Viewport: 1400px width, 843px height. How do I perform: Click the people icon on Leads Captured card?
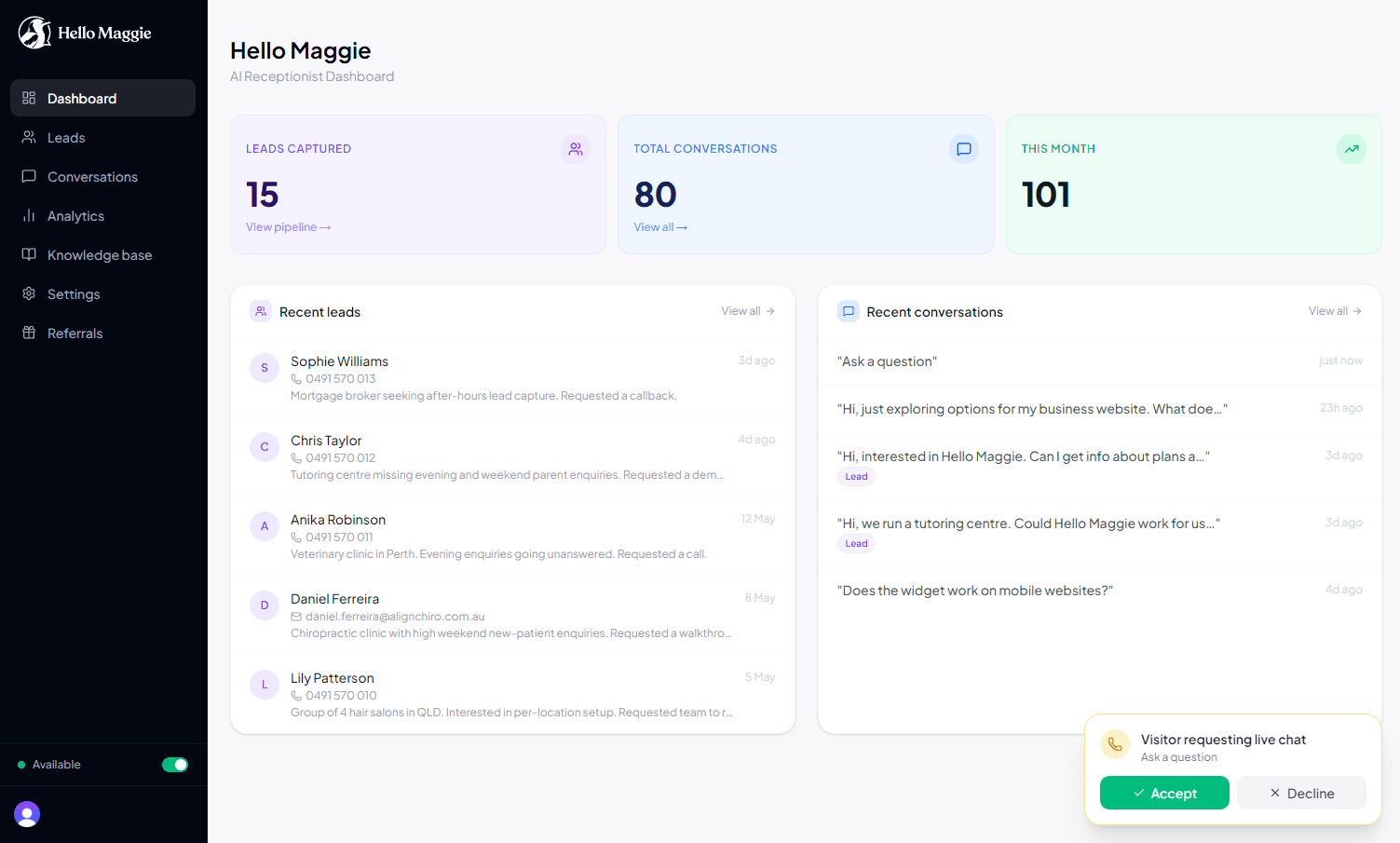tap(576, 149)
